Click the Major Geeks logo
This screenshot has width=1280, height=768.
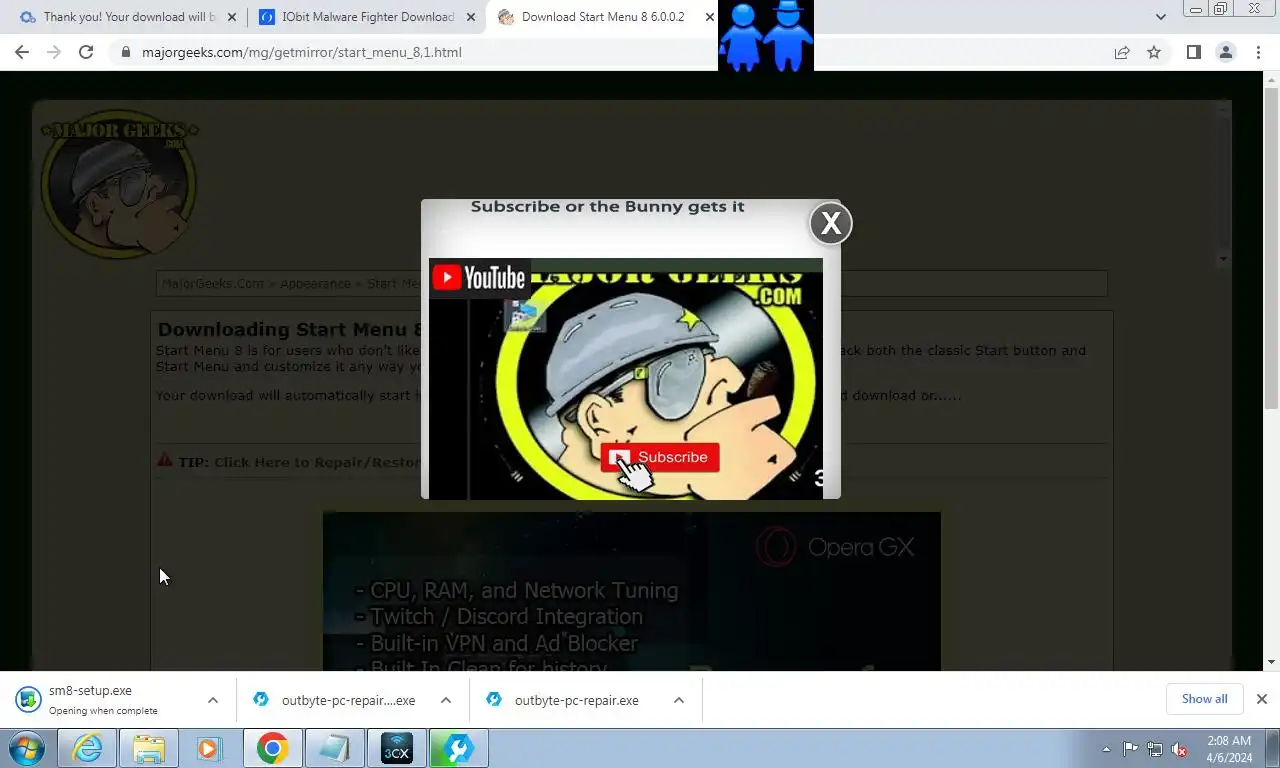coord(119,184)
